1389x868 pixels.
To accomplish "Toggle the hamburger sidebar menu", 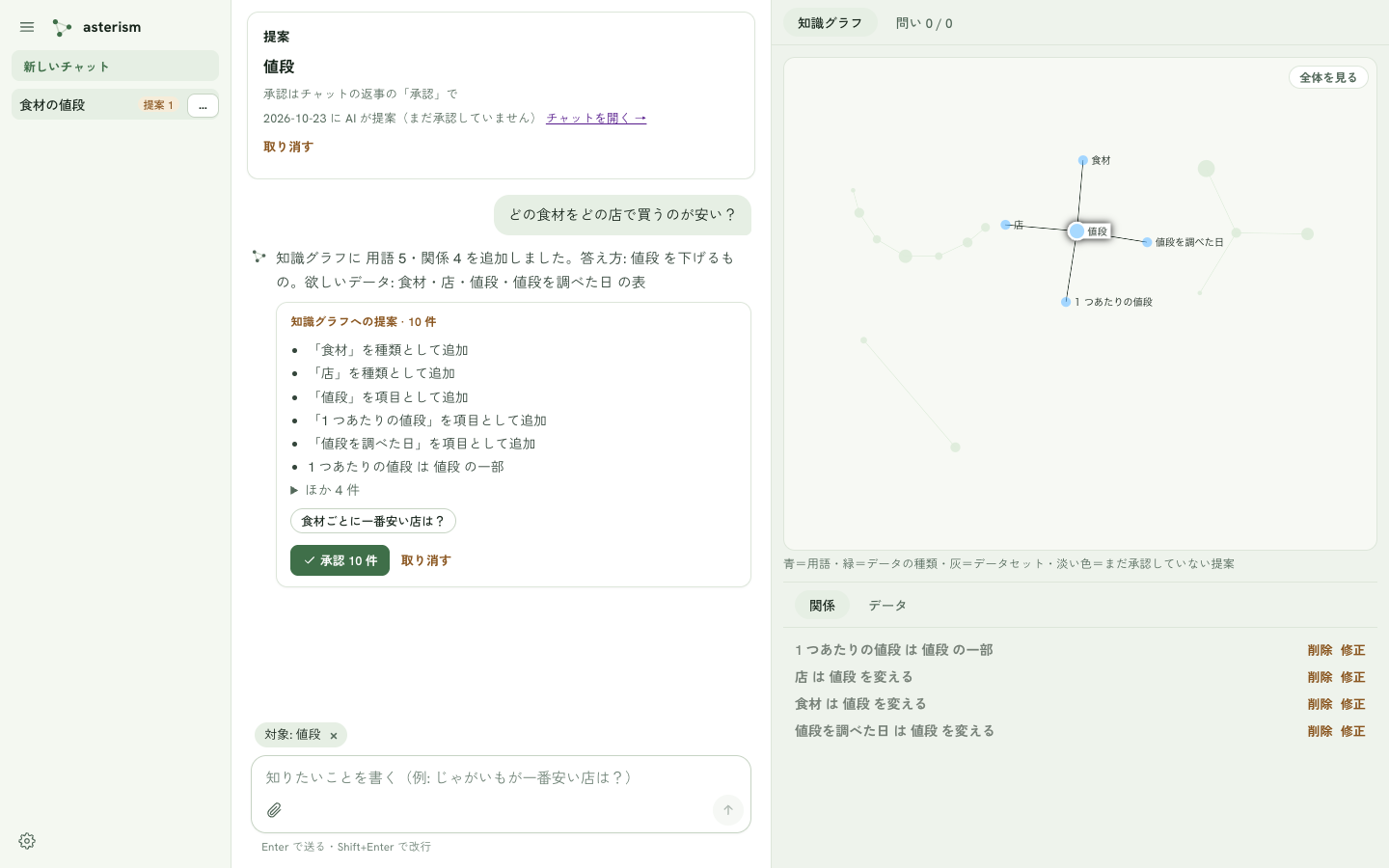I will (27, 27).
